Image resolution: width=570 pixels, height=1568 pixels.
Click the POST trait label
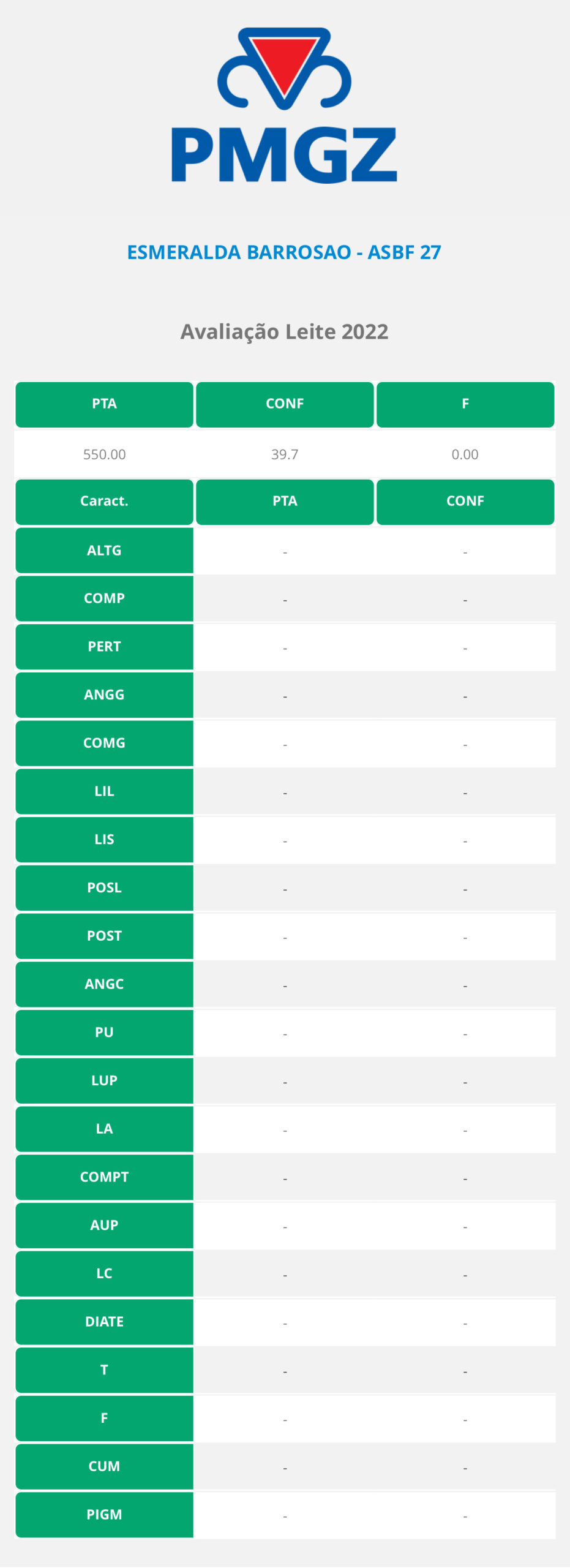pos(104,936)
